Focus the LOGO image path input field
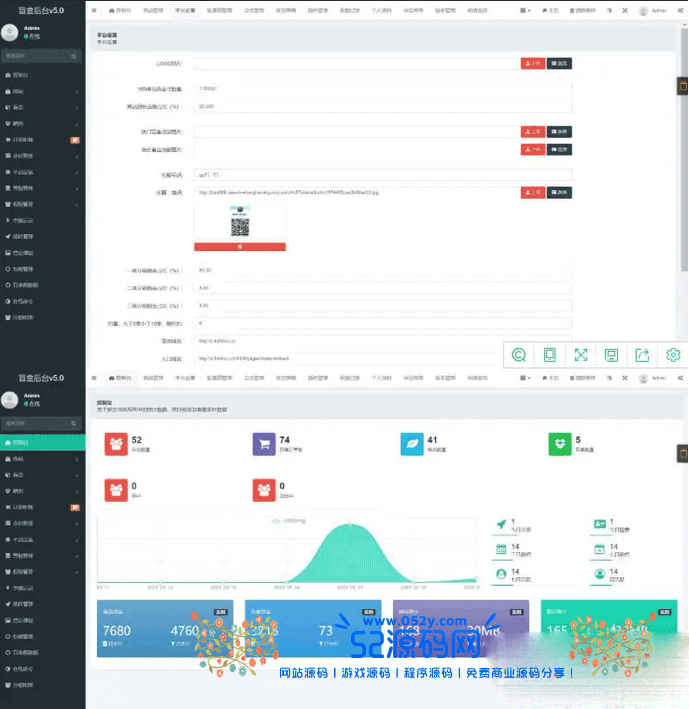Image resolution: width=689 pixels, height=709 pixels. pyautogui.click(x=356, y=63)
